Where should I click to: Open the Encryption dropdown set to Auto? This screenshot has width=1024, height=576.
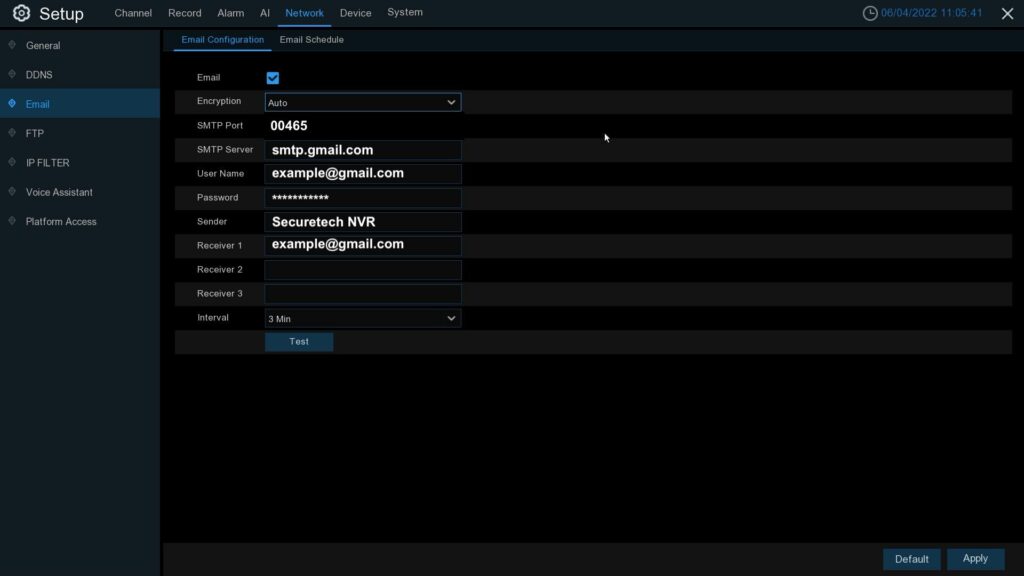(362, 102)
